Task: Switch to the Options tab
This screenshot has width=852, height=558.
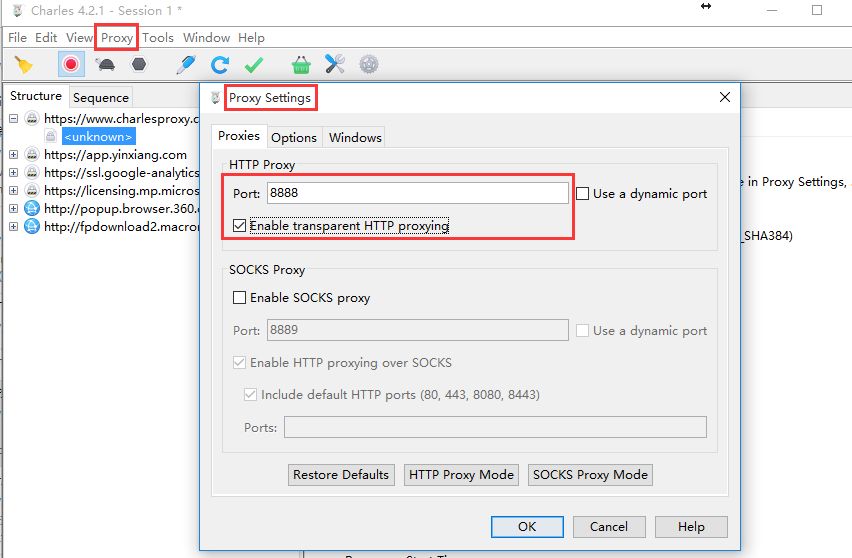Action: pos(294,137)
